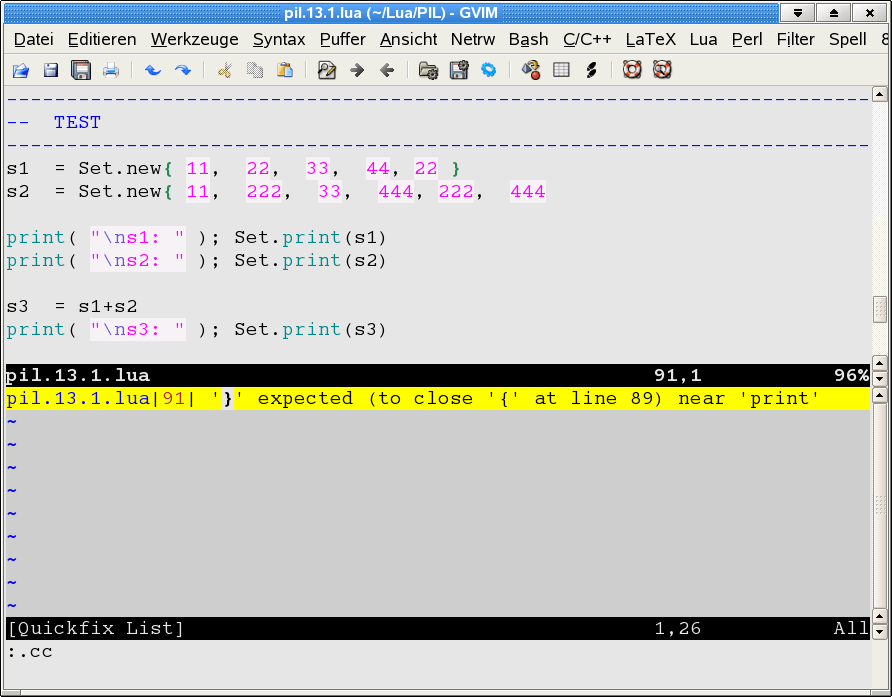Screen dimensions: 892x697
Task: Click number 444 at end of s2 line
Action: pos(528,192)
